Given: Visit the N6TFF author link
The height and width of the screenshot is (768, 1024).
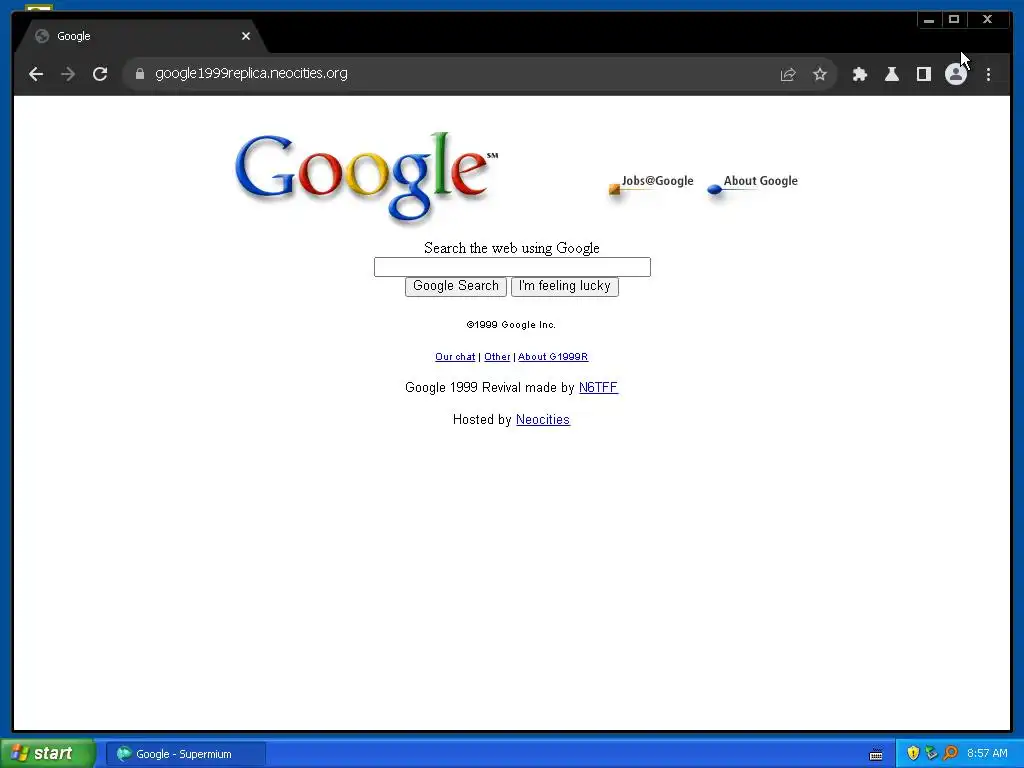Looking at the screenshot, I should click(x=598, y=387).
